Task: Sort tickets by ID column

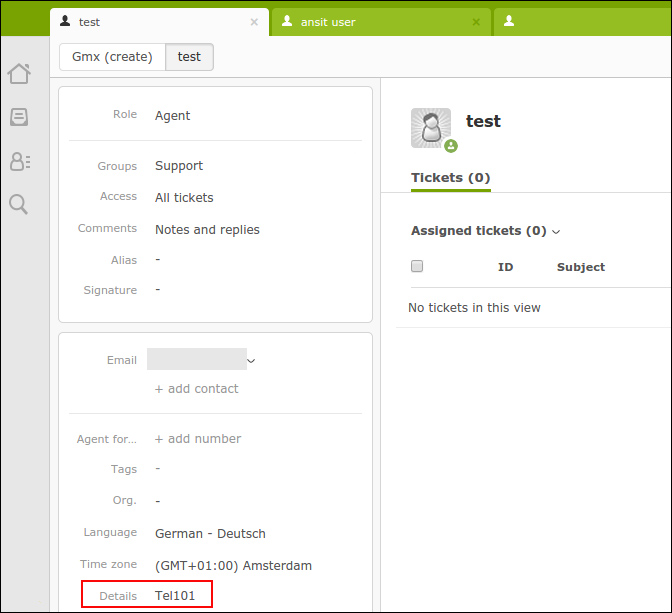Action: [x=505, y=267]
